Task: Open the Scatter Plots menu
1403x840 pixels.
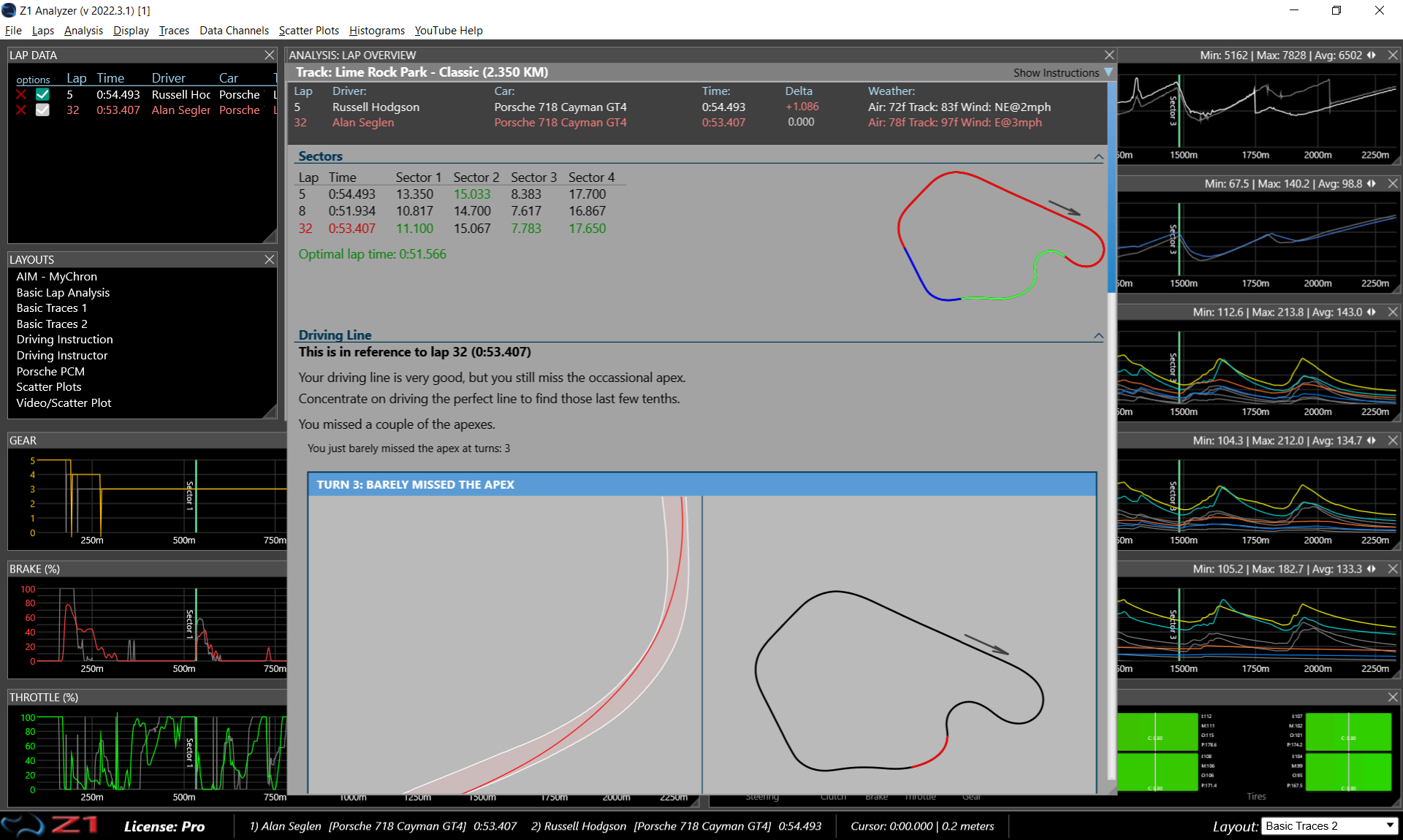Action: click(x=308, y=31)
